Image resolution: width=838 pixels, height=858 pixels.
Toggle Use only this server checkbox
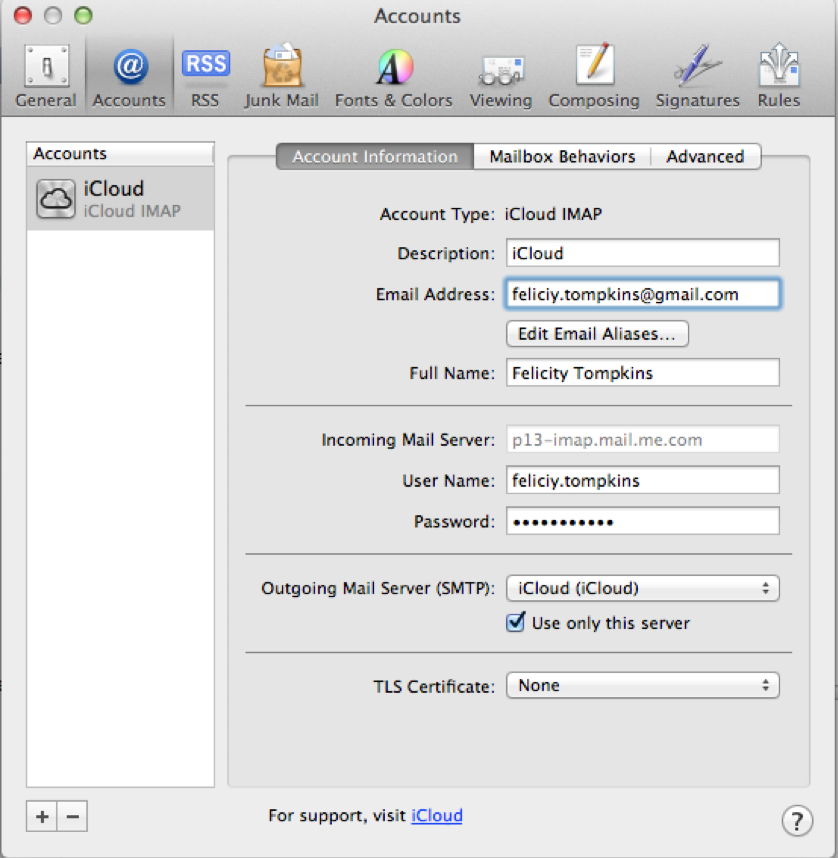516,622
